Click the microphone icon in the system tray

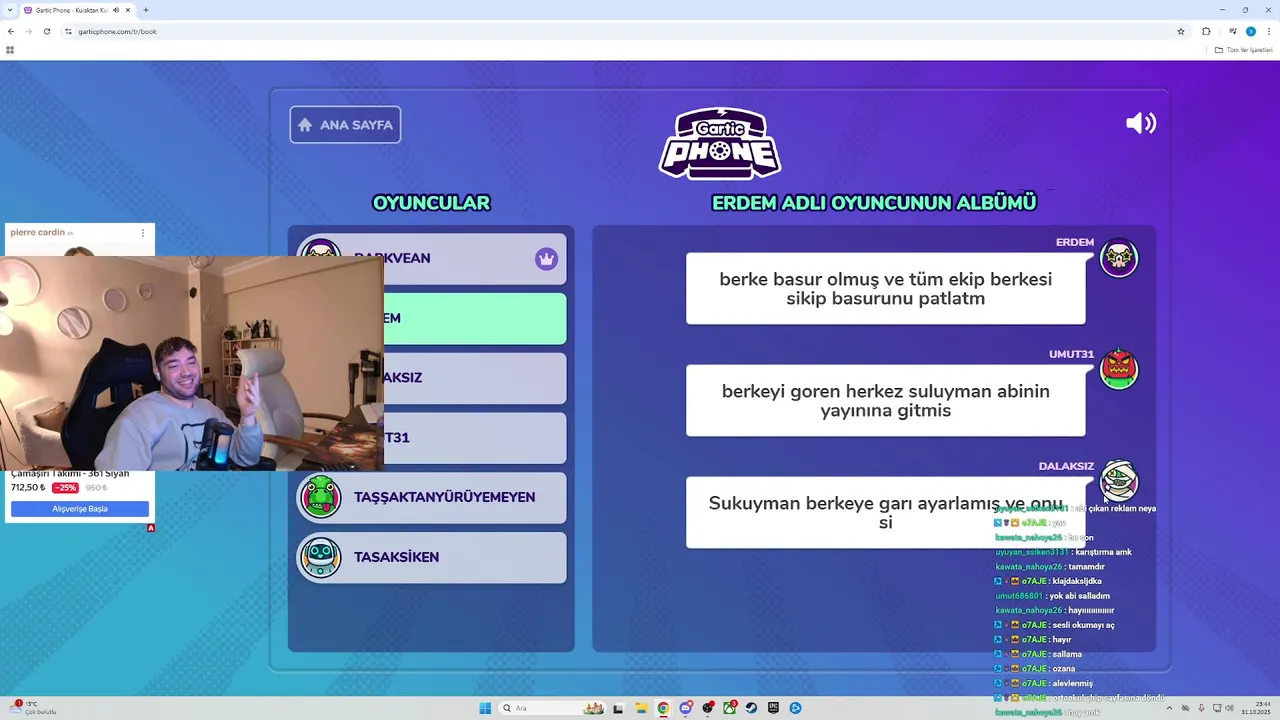1201,708
